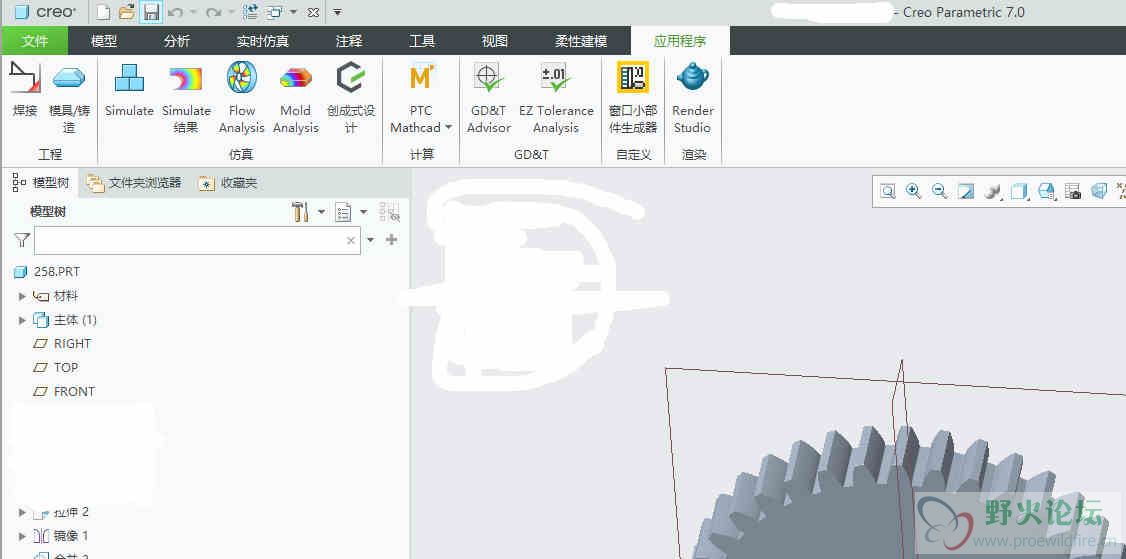The width and height of the screenshot is (1126, 559).
Task: Switch to the 柔性建模 ribbon tab
Action: [x=581, y=41]
